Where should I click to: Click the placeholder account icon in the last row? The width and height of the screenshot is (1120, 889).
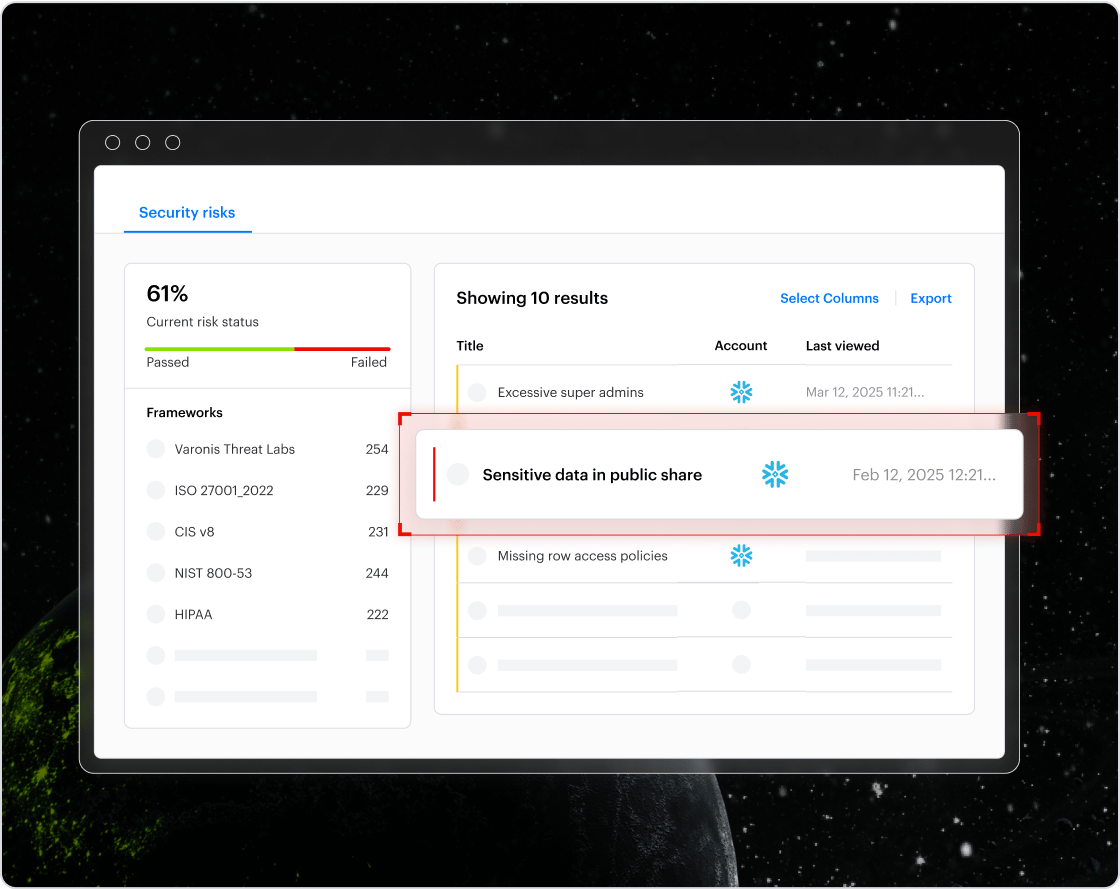coord(741,663)
